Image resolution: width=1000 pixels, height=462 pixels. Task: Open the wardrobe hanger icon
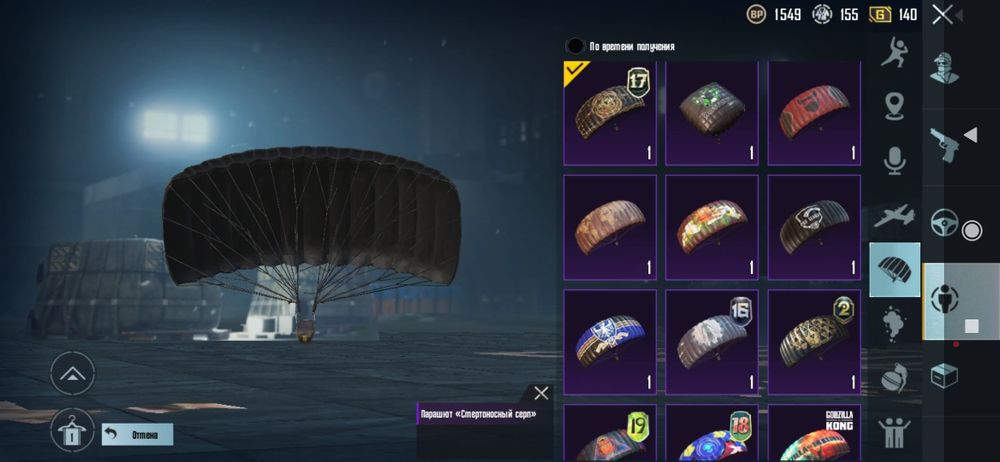pyautogui.click(x=72, y=431)
